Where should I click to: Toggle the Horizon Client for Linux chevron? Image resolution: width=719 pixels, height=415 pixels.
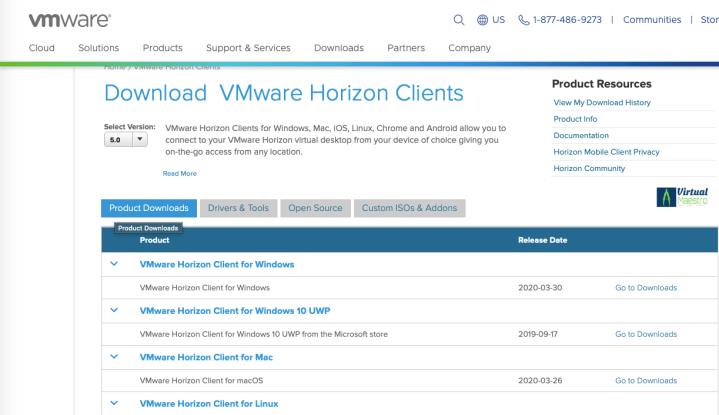114,403
